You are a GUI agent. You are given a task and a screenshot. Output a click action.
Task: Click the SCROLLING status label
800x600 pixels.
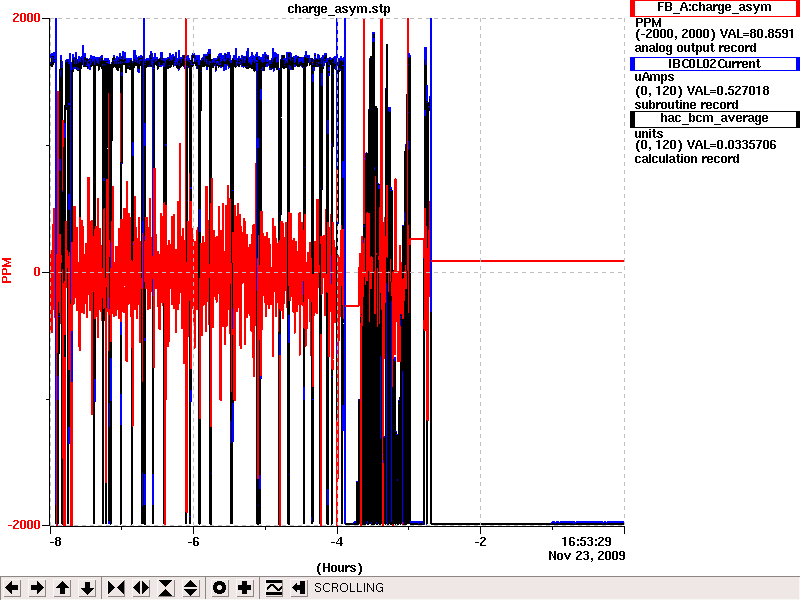349,588
